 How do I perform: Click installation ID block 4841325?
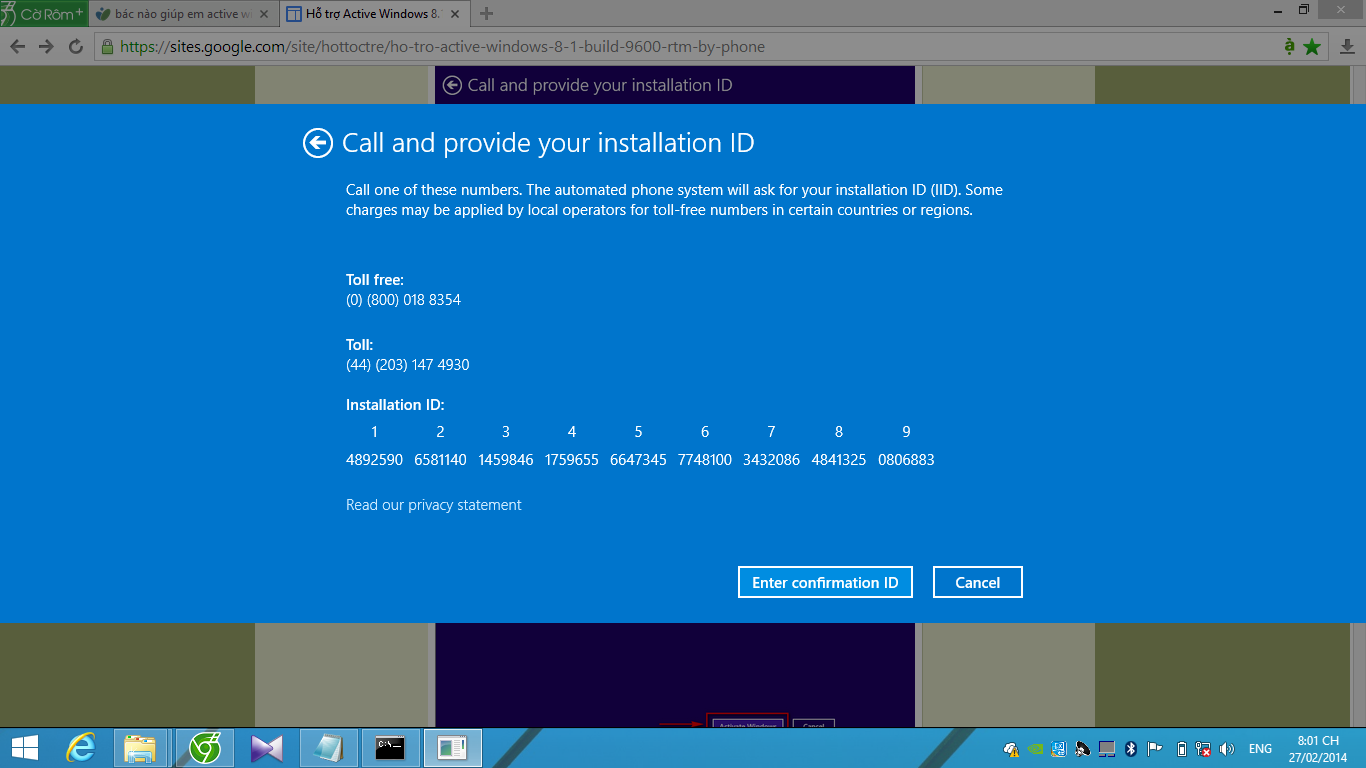coord(839,460)
